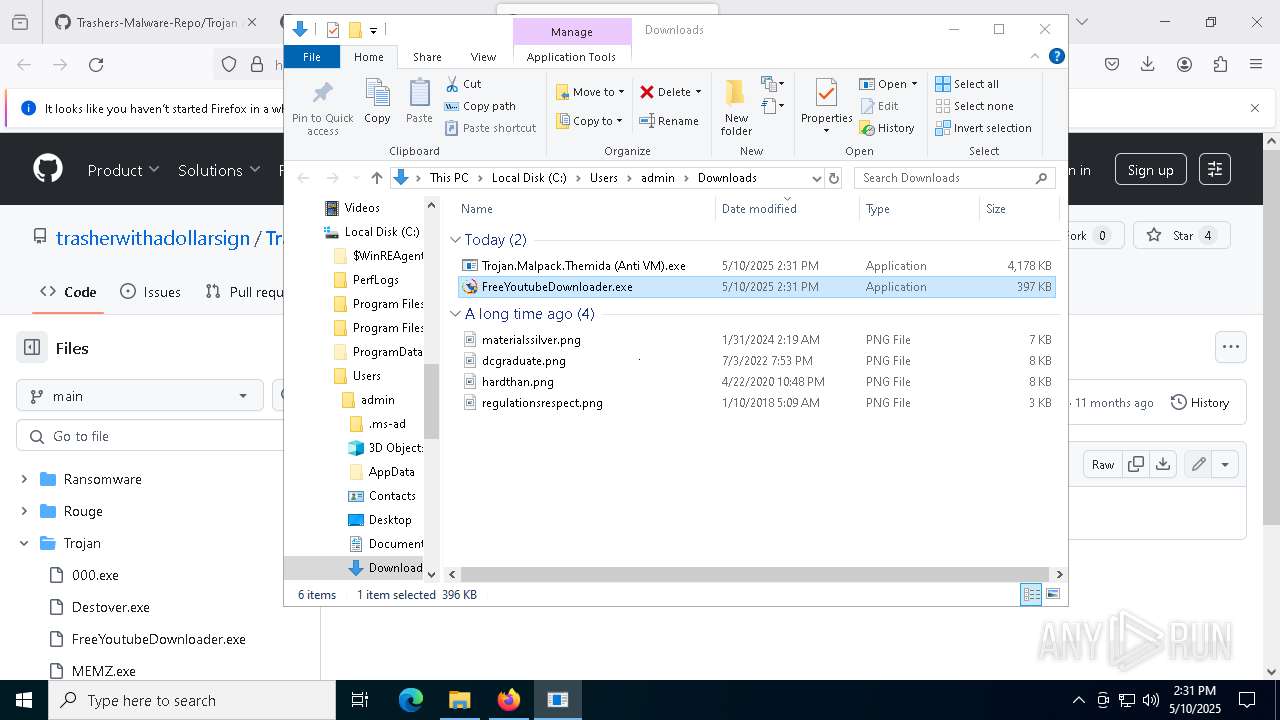Expand the Open button dropdown
The width and height of the screenshot is (1280, 720).
coord(914,84)
